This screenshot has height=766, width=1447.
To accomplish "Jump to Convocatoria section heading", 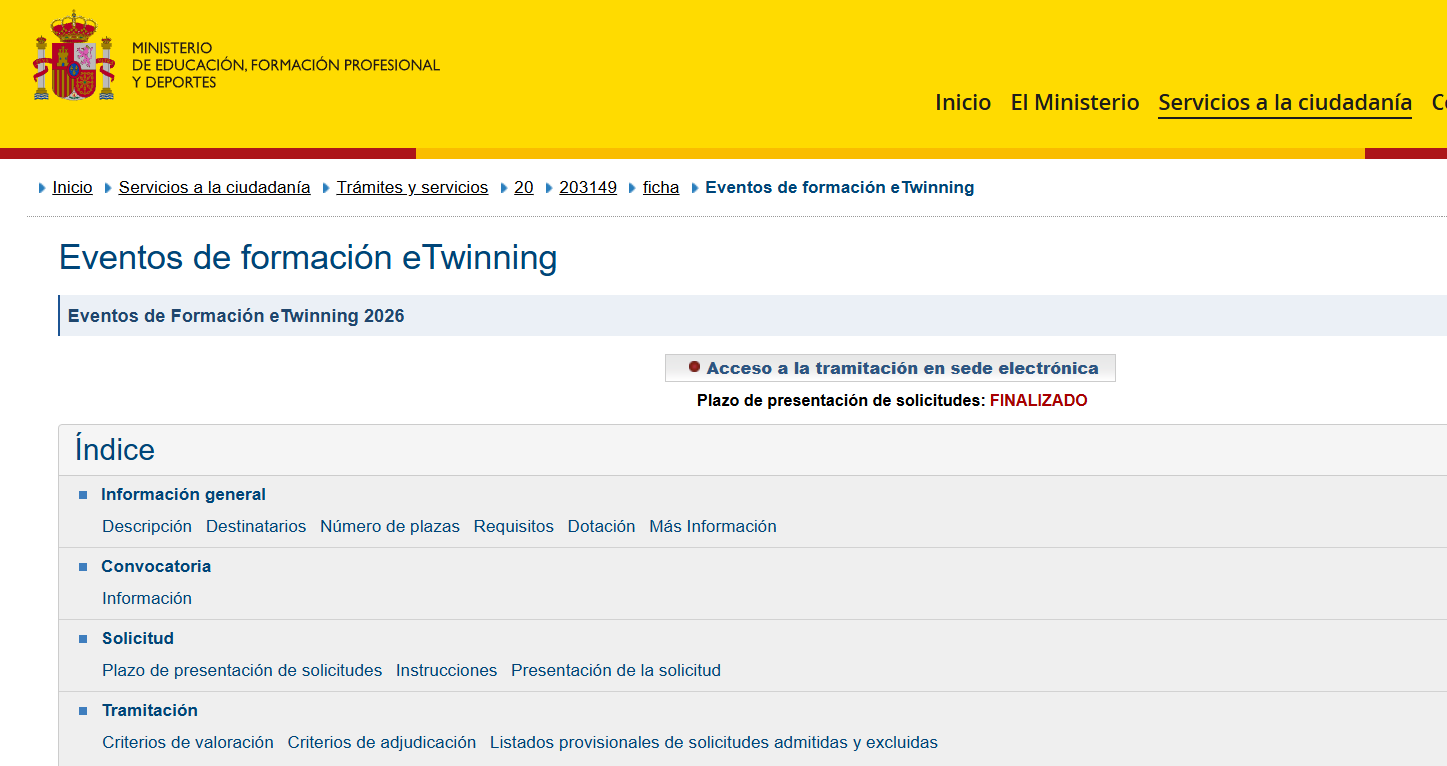I will [x=156, y=566].
